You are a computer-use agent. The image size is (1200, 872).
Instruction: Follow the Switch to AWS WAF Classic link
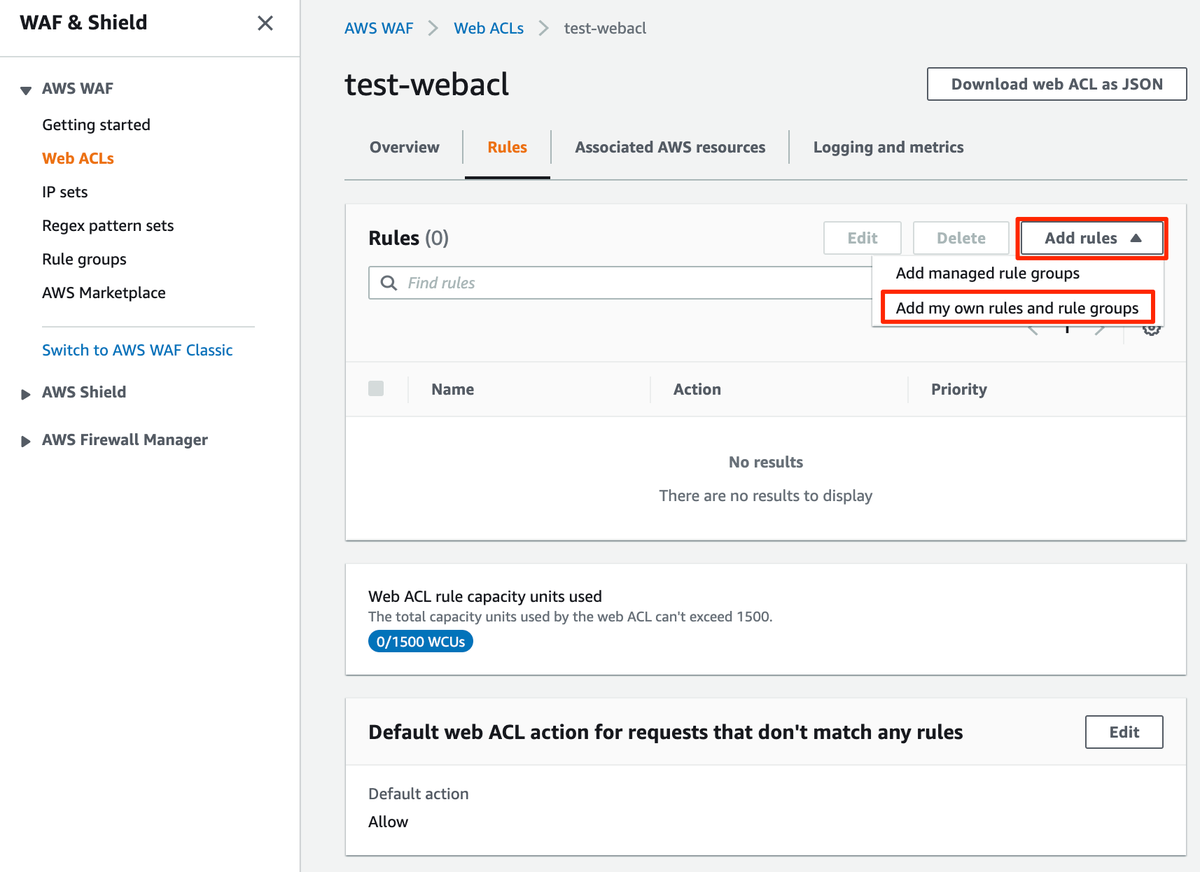[x=137, y=350]
